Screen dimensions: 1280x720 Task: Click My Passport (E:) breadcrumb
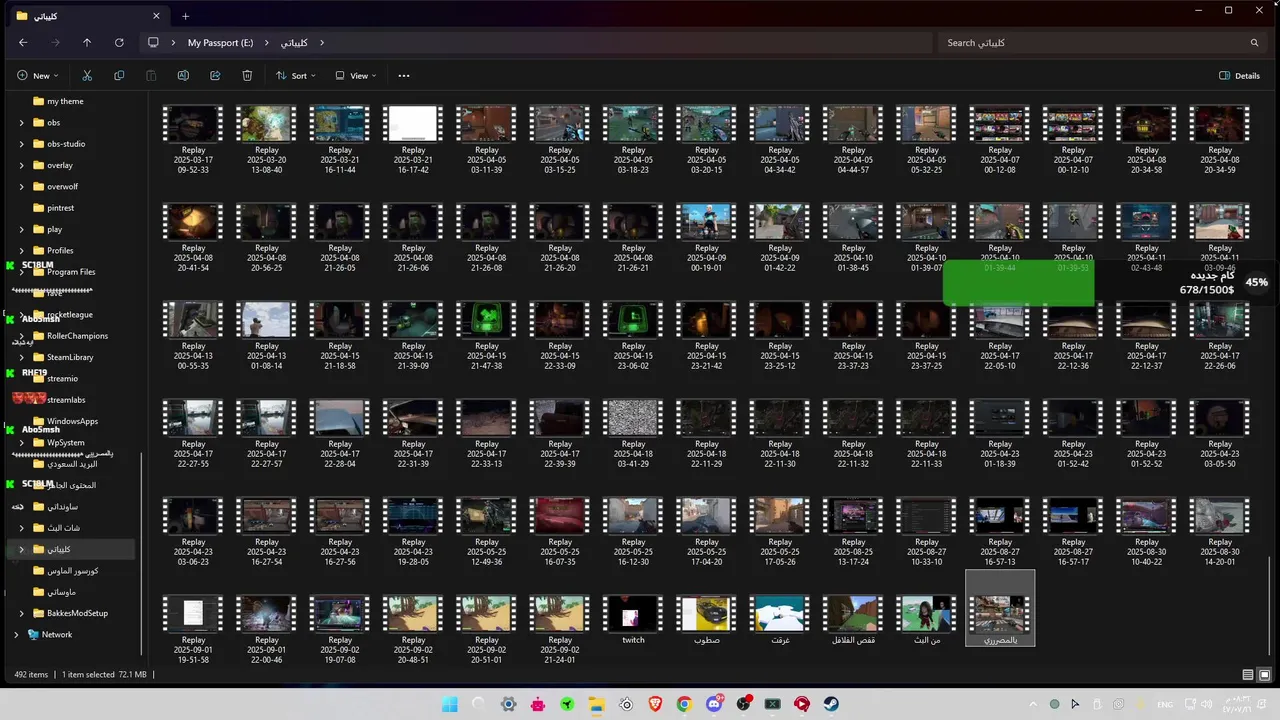point(220,43)
